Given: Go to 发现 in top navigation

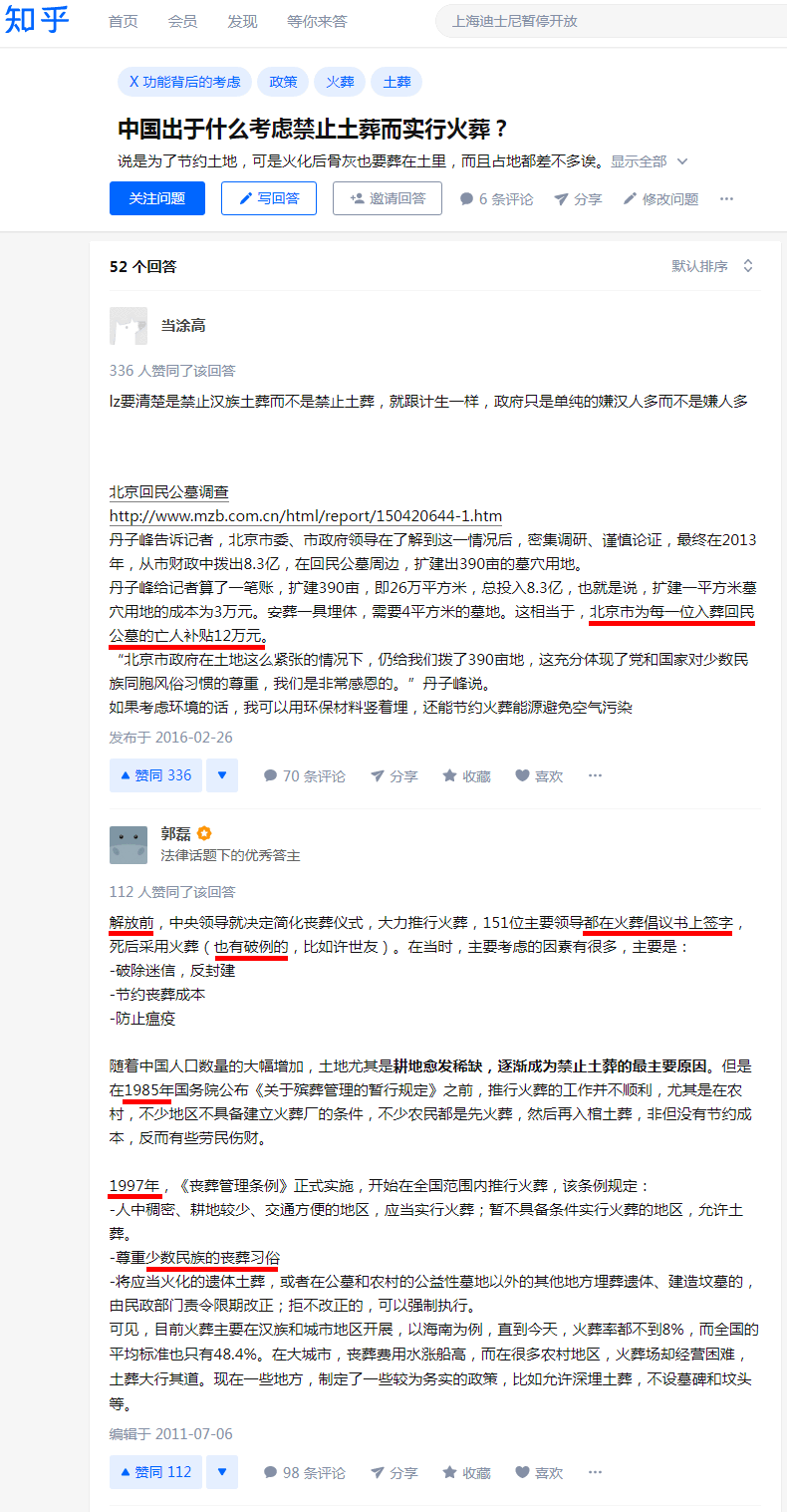Looking at the screenshot, I should (x=242, y=21).
